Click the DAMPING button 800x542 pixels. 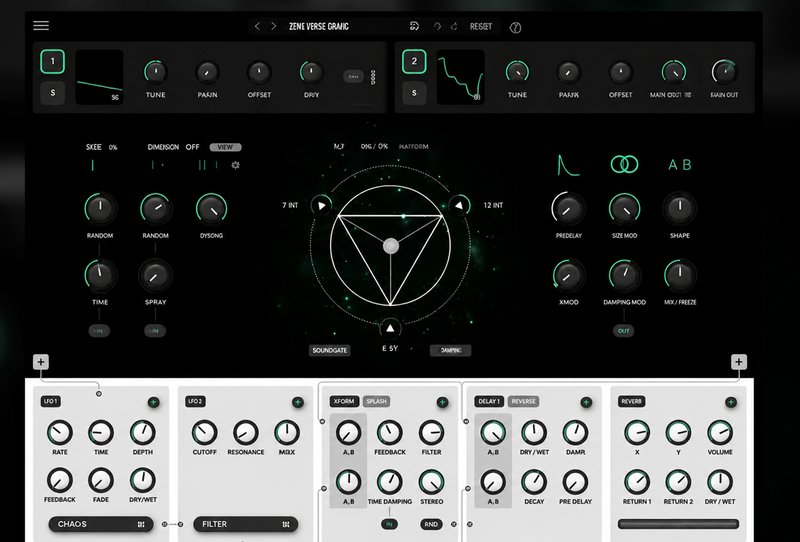451,350
